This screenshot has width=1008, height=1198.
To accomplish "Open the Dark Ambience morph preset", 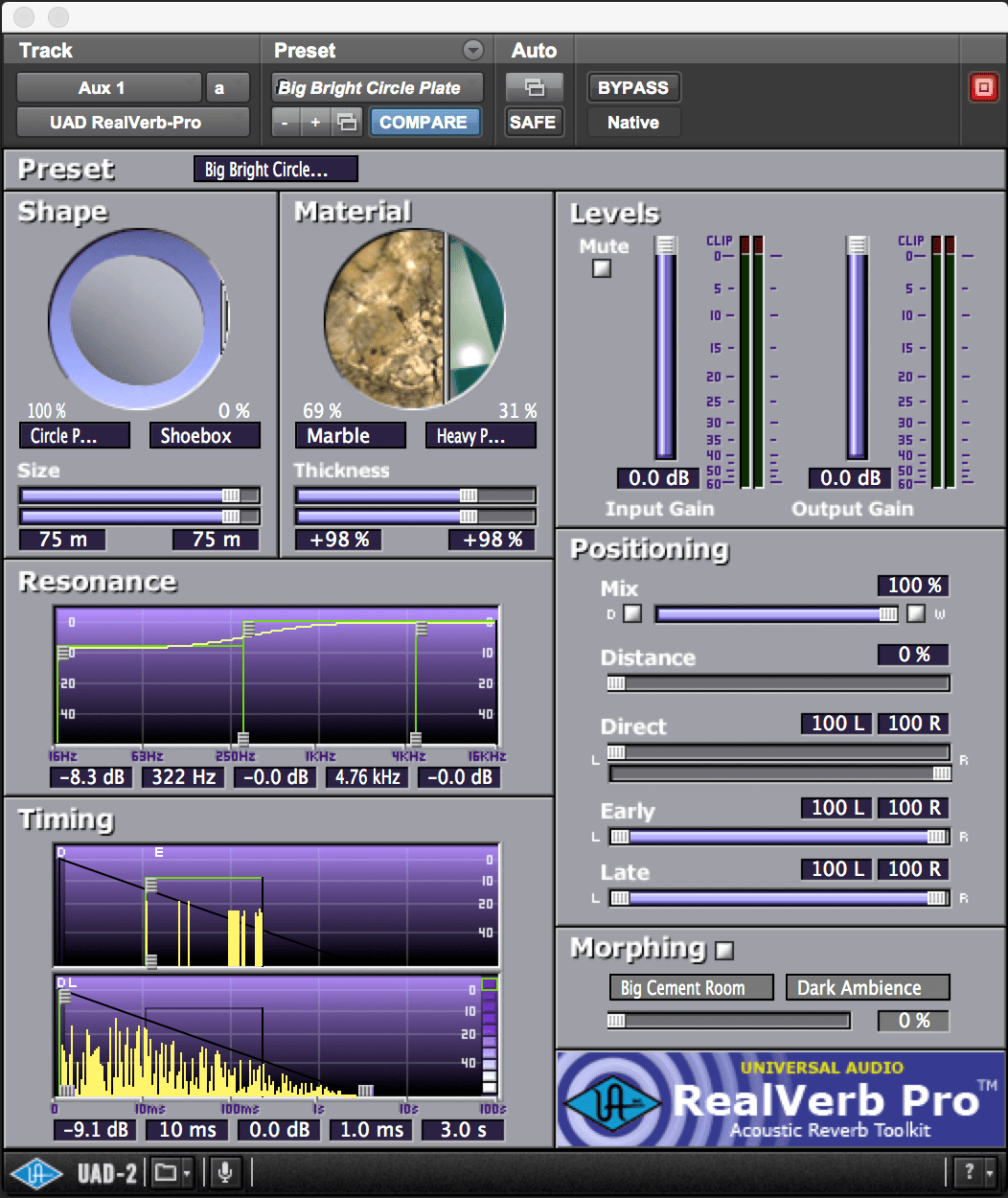I will 868,988.
